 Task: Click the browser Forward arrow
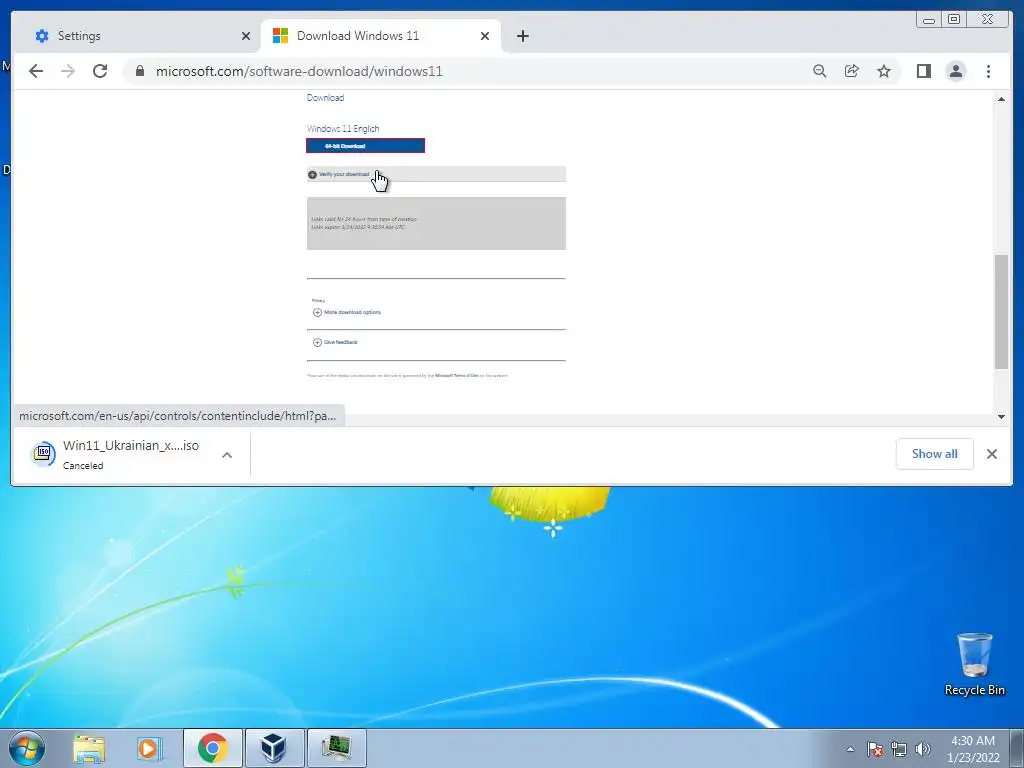[68, 71]
